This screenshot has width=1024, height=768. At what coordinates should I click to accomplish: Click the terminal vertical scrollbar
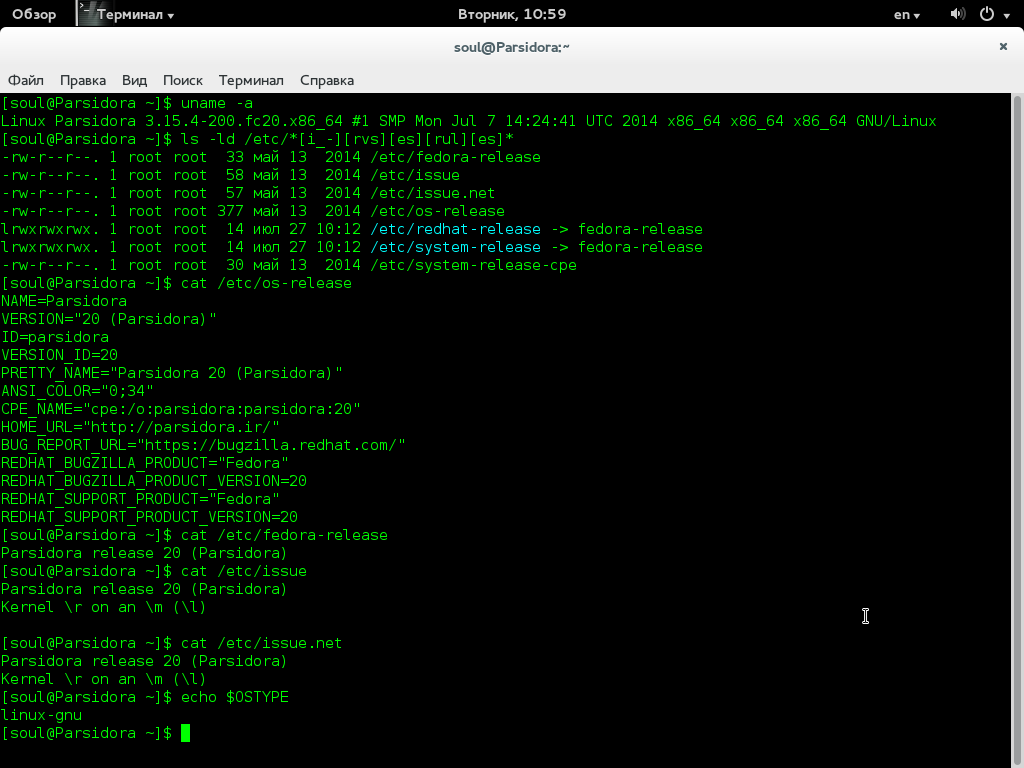click(1017, 431)
